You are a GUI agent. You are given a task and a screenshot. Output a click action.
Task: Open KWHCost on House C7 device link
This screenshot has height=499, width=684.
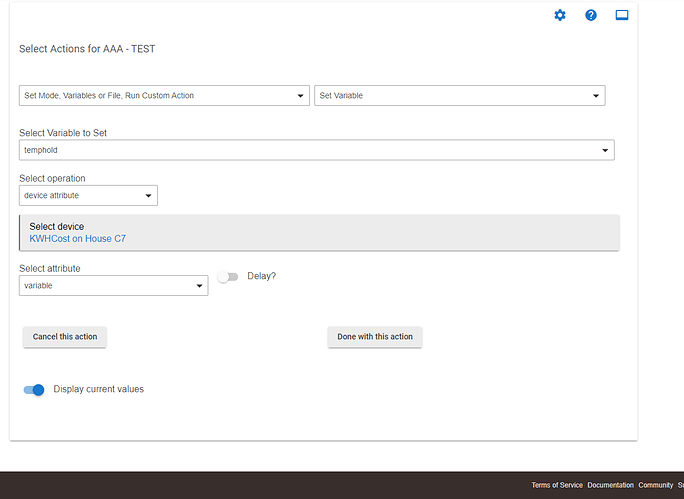click(x=78, y=239)
